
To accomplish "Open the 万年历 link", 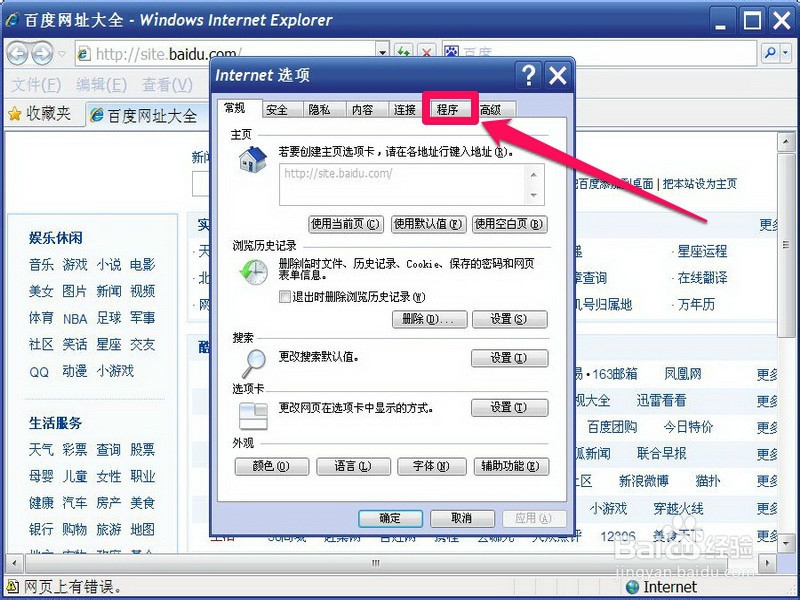I will pyautogui.click(x=696, y=305).
